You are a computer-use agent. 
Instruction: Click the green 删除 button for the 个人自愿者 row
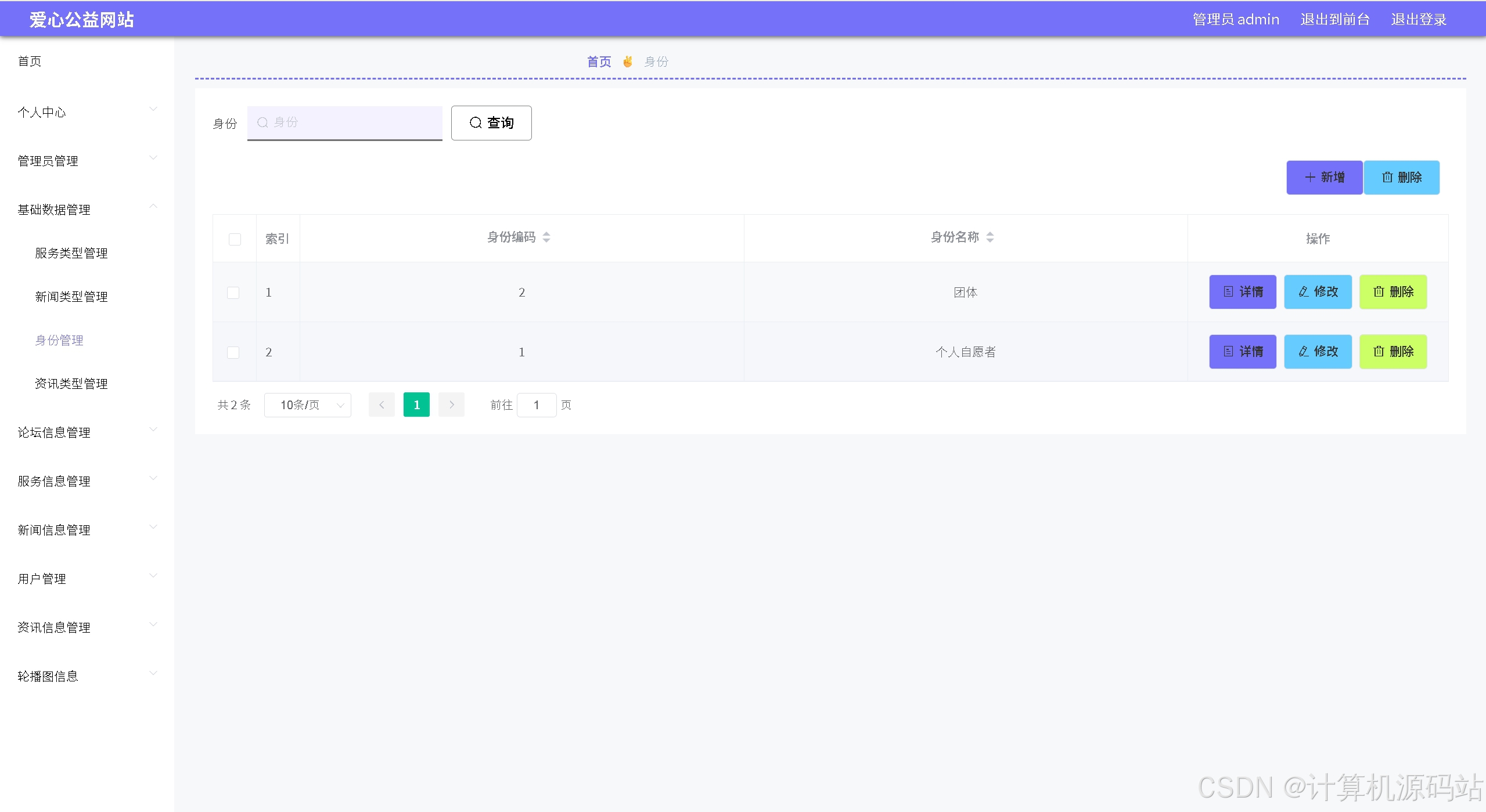1393,352
